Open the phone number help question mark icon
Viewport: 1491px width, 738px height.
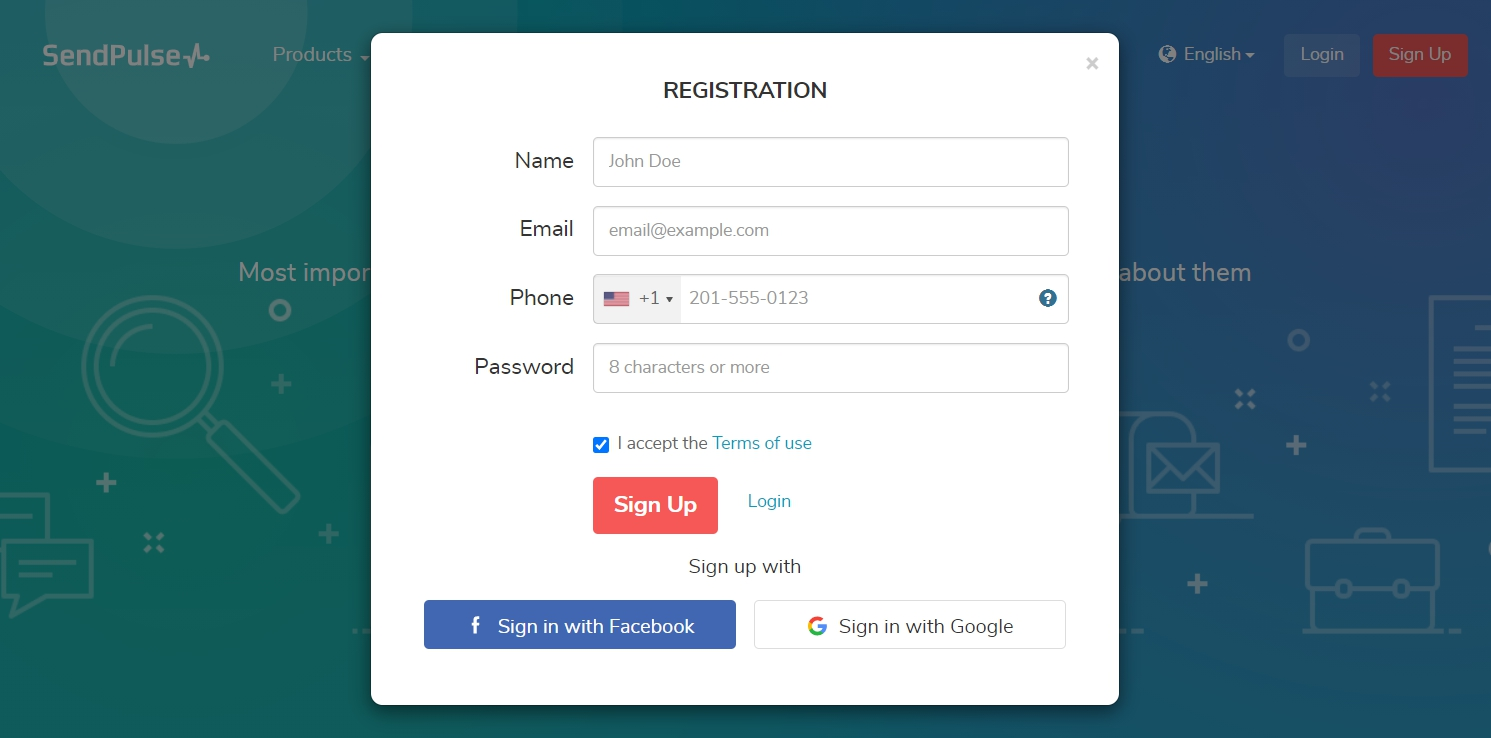click(x=1047, y=298)
